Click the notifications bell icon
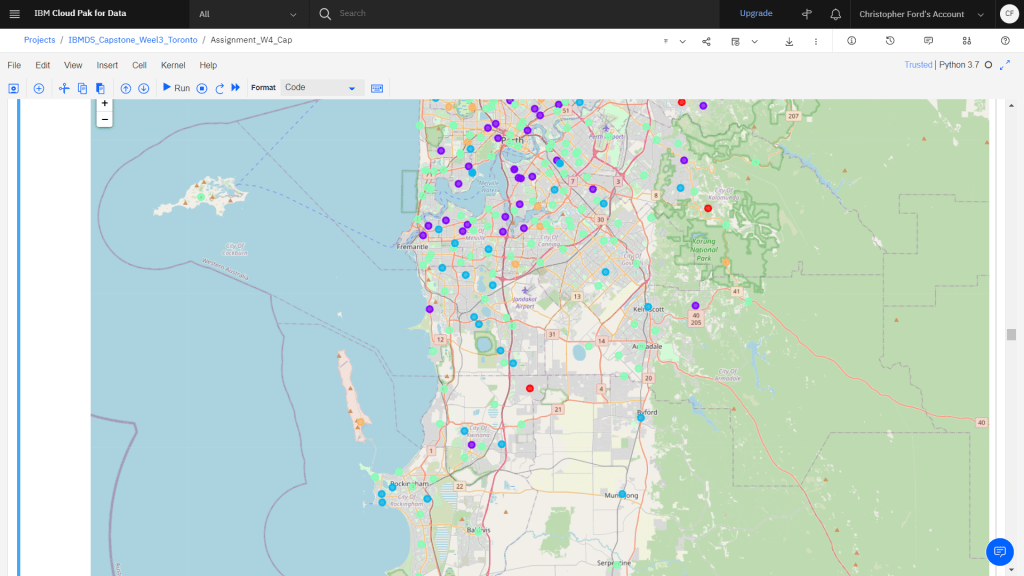The height and width of the screenshot is (576, 1024). point(835,14)
